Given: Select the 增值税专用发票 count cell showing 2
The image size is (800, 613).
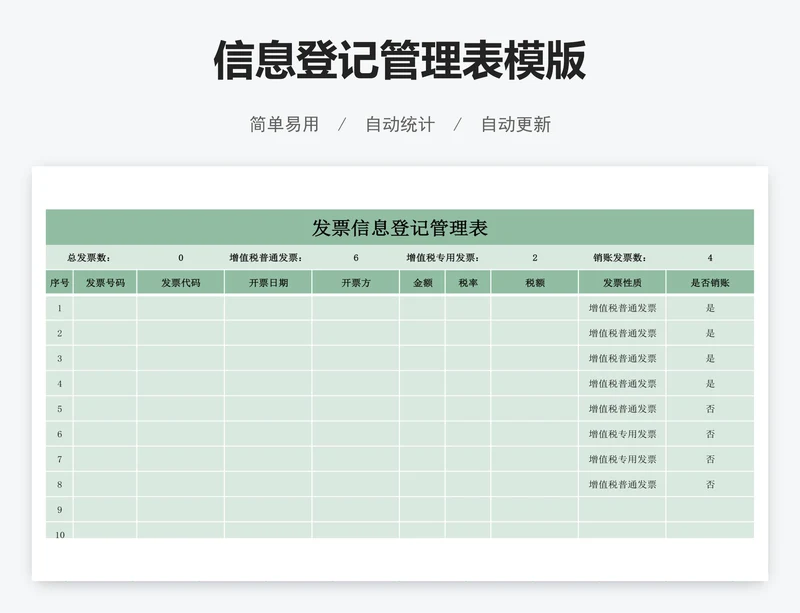Looking at the screenshot, I should [x=534, y=258].
